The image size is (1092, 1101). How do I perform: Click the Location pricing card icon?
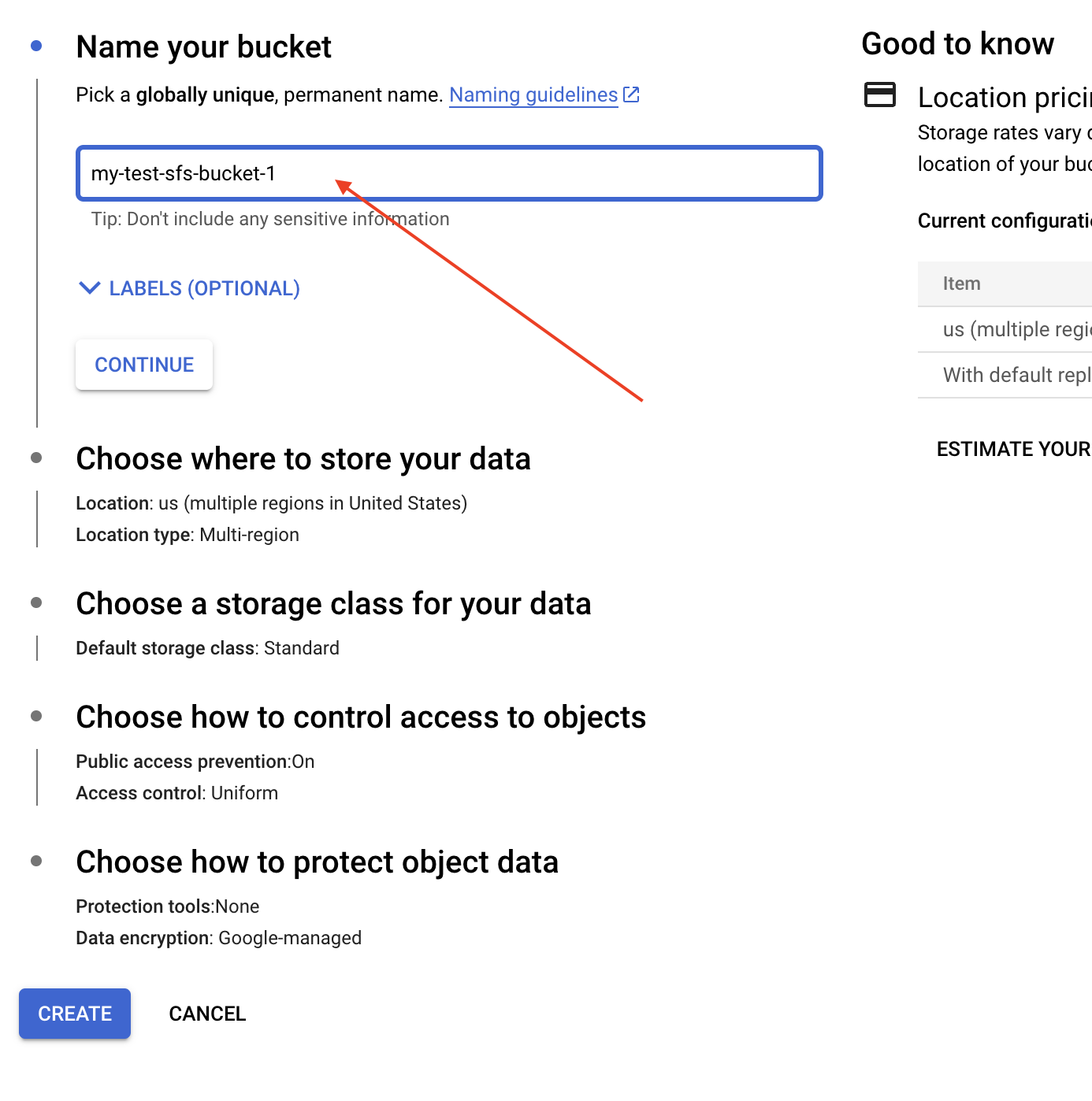[880, 95]
